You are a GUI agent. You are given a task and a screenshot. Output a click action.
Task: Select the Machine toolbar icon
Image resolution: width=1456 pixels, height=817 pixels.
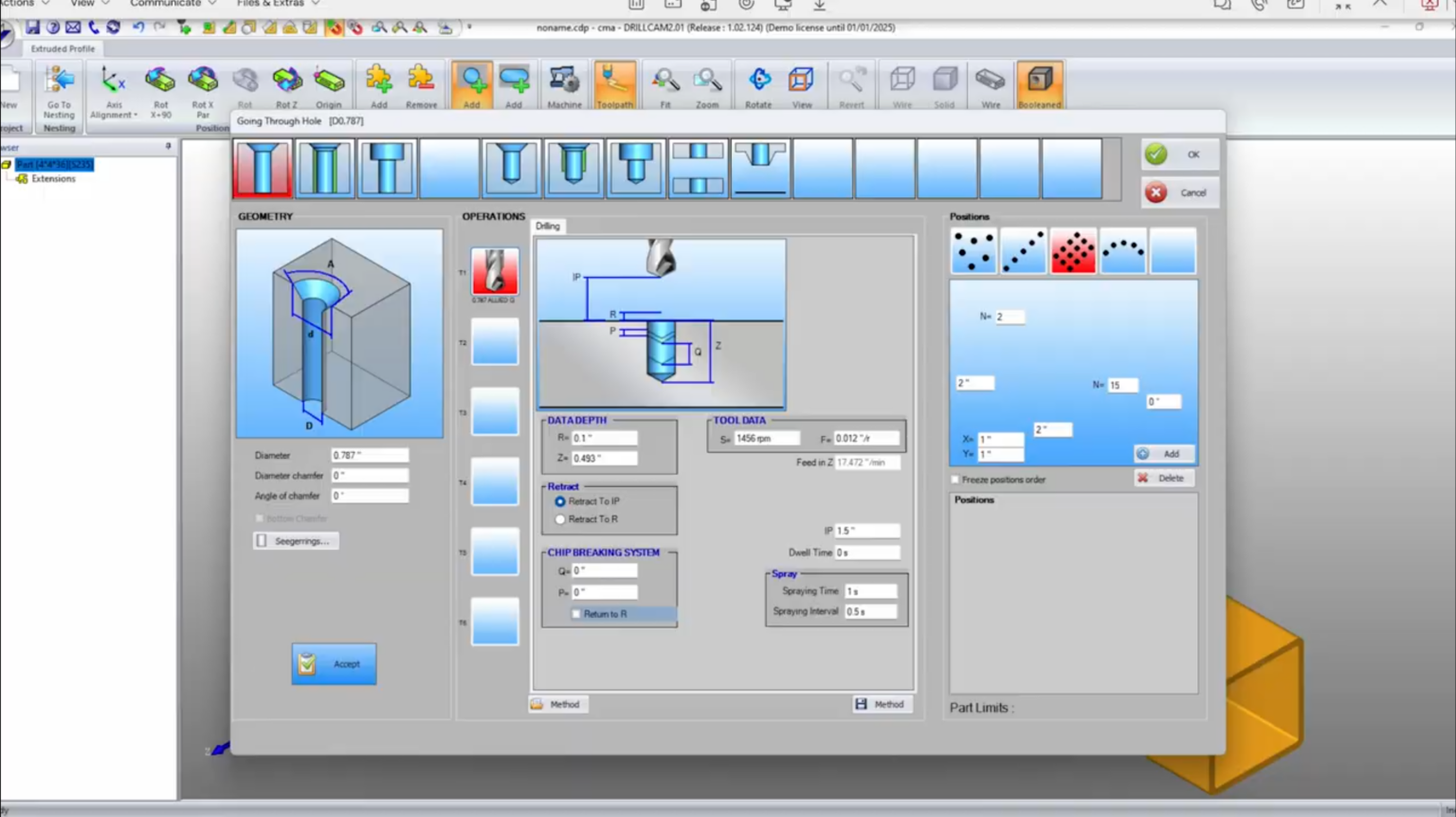(564, 86)
